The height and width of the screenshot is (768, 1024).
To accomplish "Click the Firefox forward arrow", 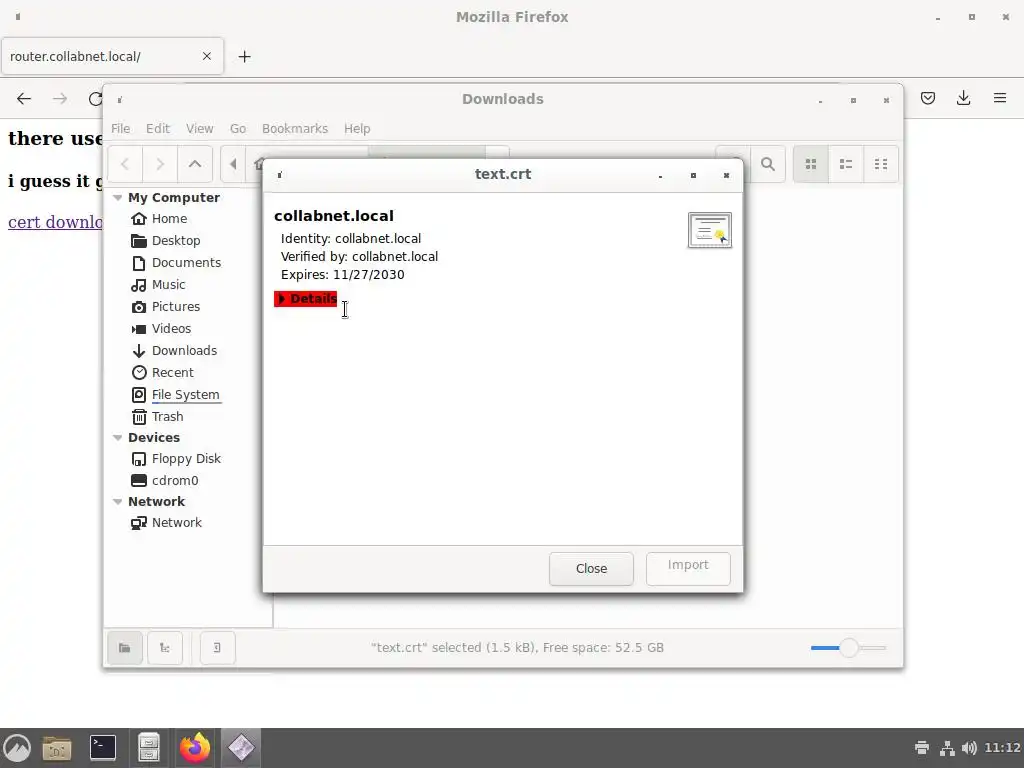I will pos(60,99).
